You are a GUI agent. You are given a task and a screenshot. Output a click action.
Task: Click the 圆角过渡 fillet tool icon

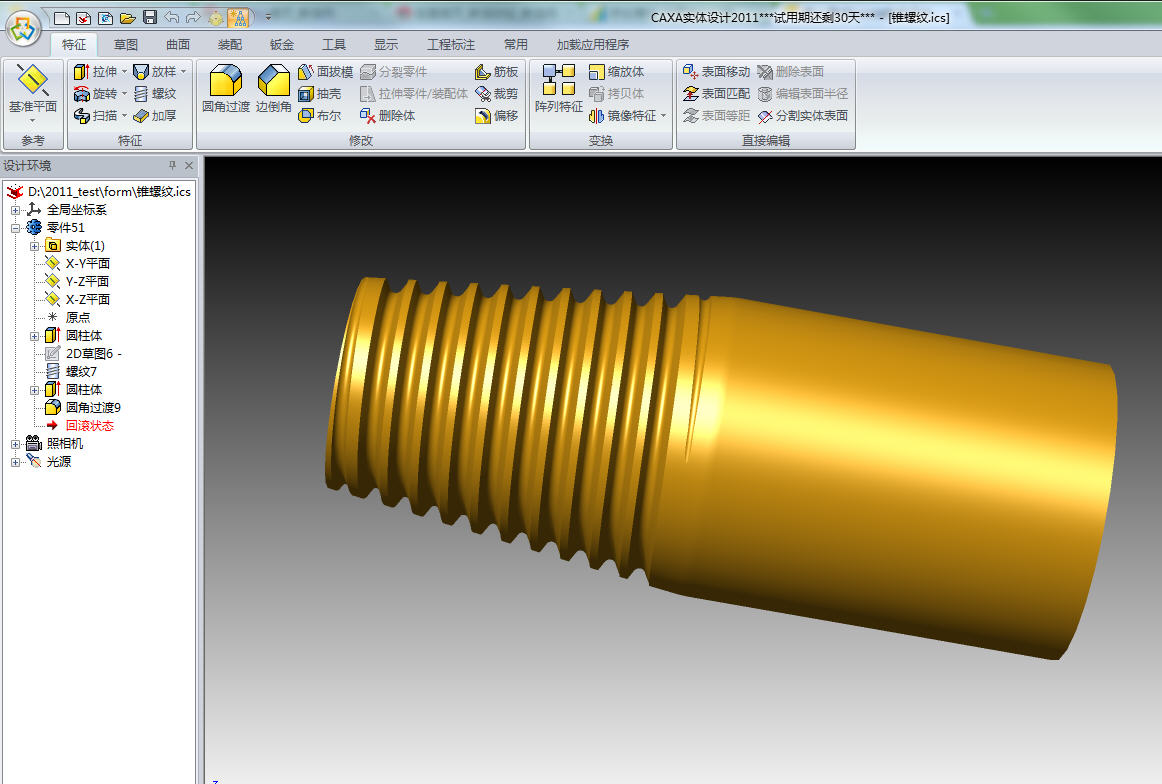pyautogui.click(x=225, y=81)
